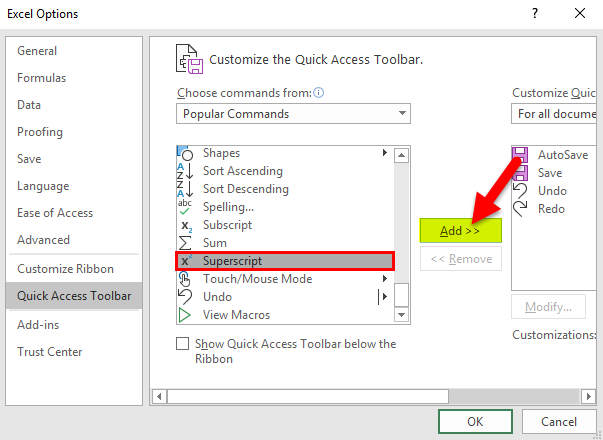Click the Sort Descending icon
Viewport: 603px width, 440px height.
185,189
